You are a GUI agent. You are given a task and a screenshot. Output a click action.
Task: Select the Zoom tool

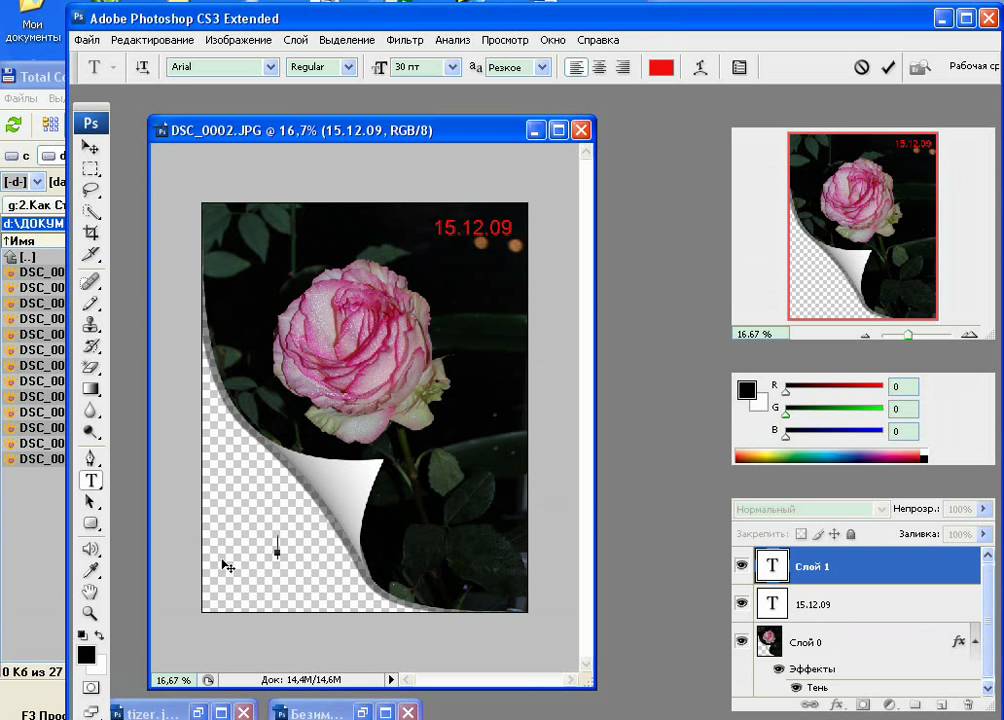[90, 614]
